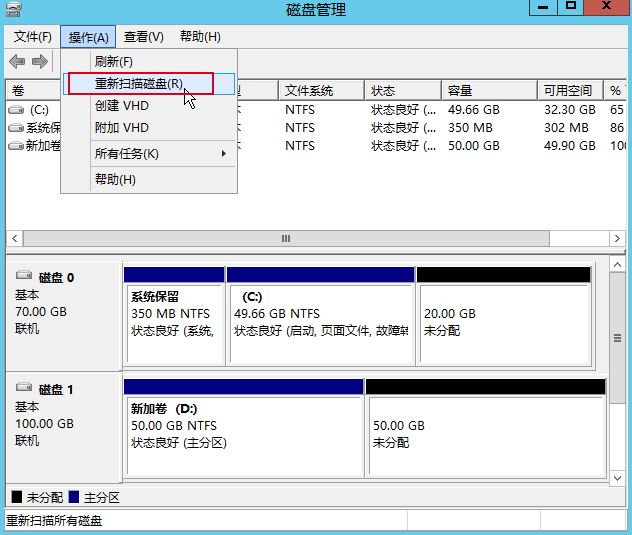The image size is (632, 535).
Task: Sort by the 可用空间 column header
Action: coord(568,91)
